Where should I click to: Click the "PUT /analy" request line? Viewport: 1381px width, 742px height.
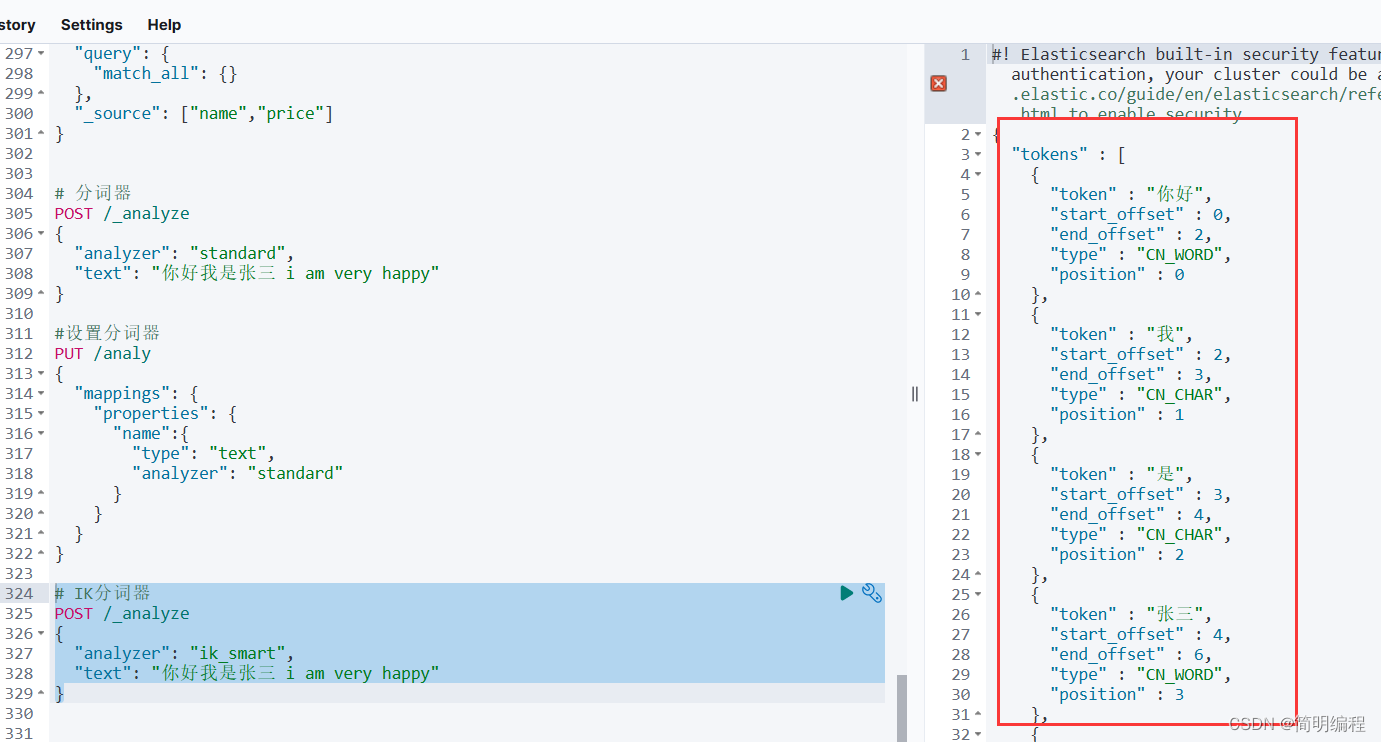pos(103,353)
